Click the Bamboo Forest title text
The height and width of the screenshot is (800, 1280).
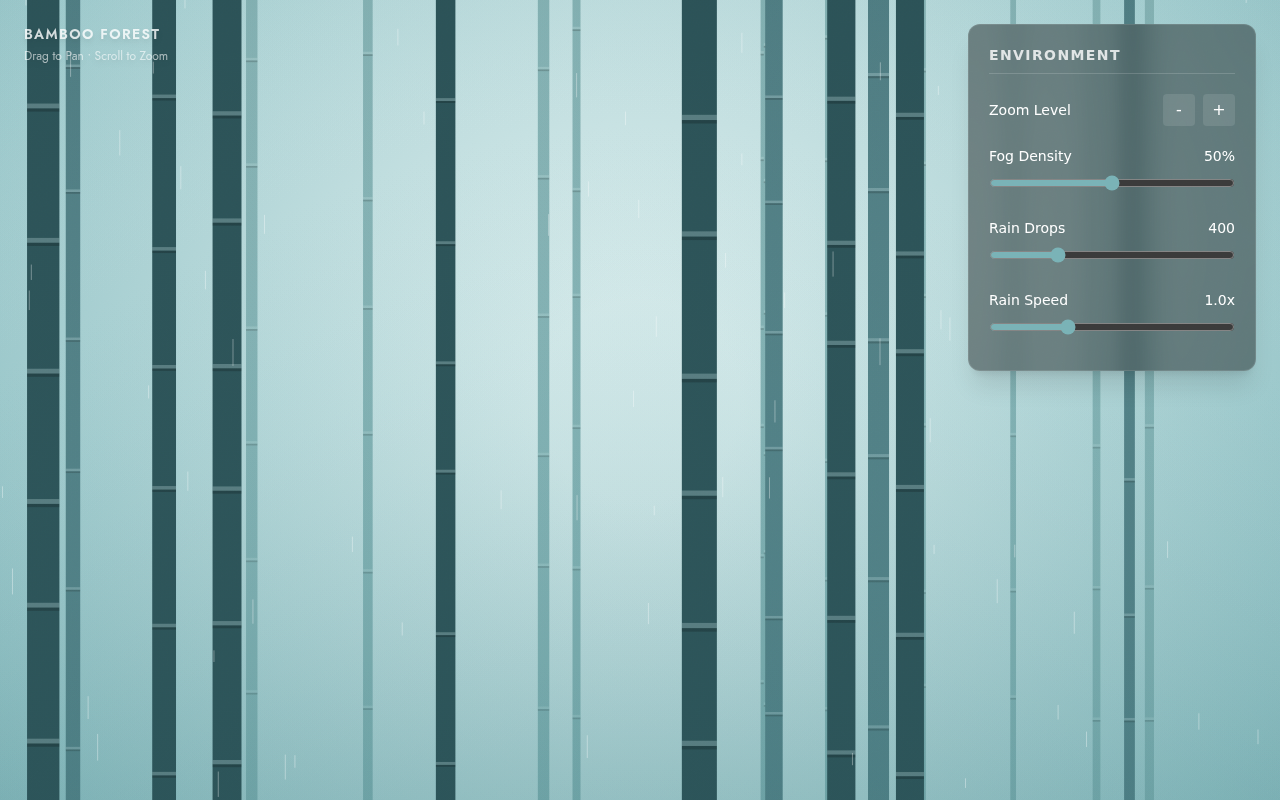pyautogui.click(x=92, y=34)
